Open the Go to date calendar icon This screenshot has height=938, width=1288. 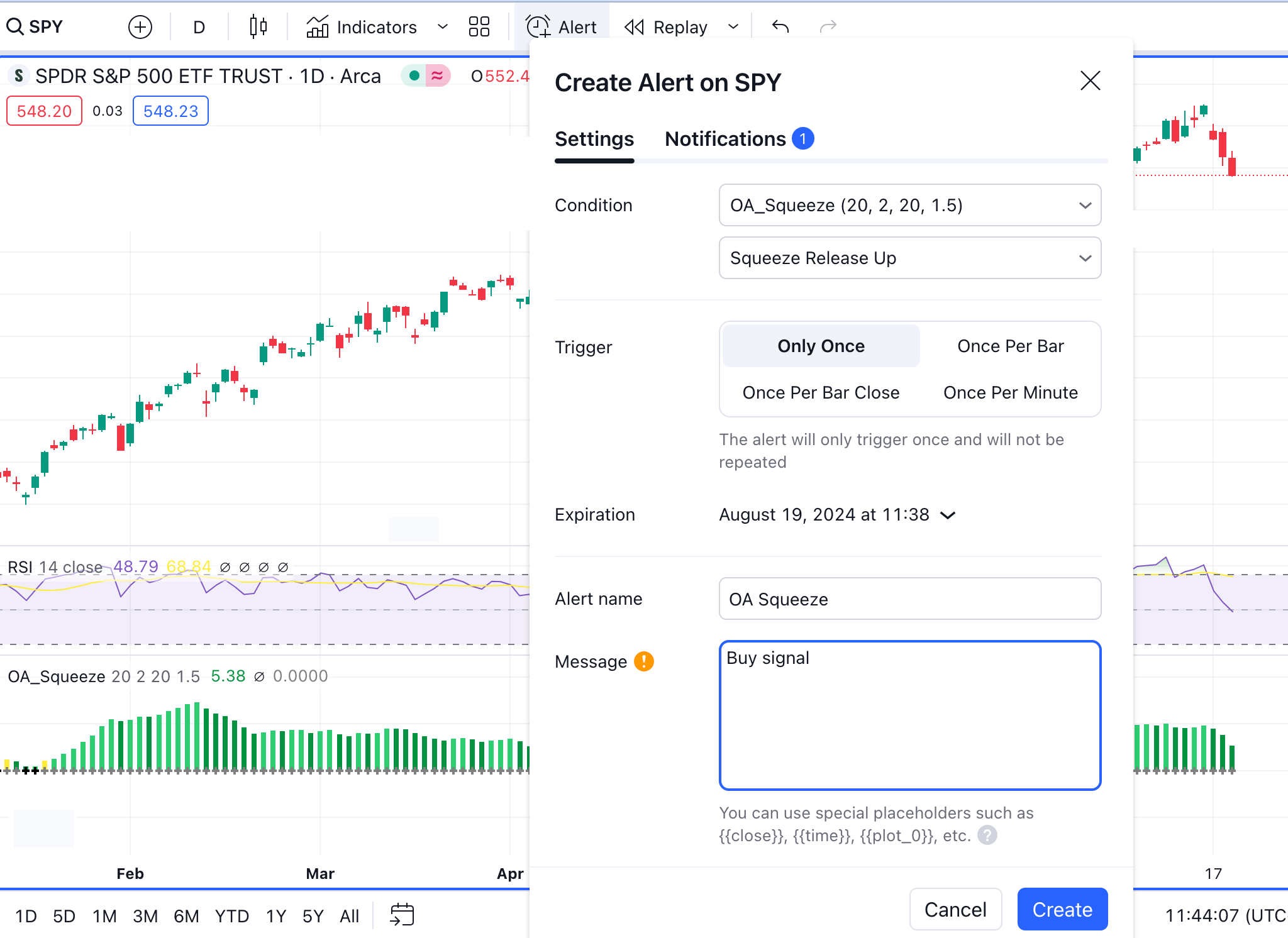click(x=402, y=915)
